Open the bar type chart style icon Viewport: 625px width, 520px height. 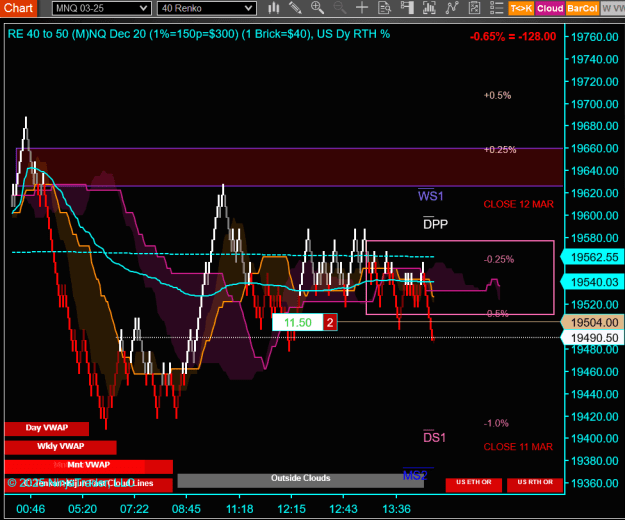point(273,8)
